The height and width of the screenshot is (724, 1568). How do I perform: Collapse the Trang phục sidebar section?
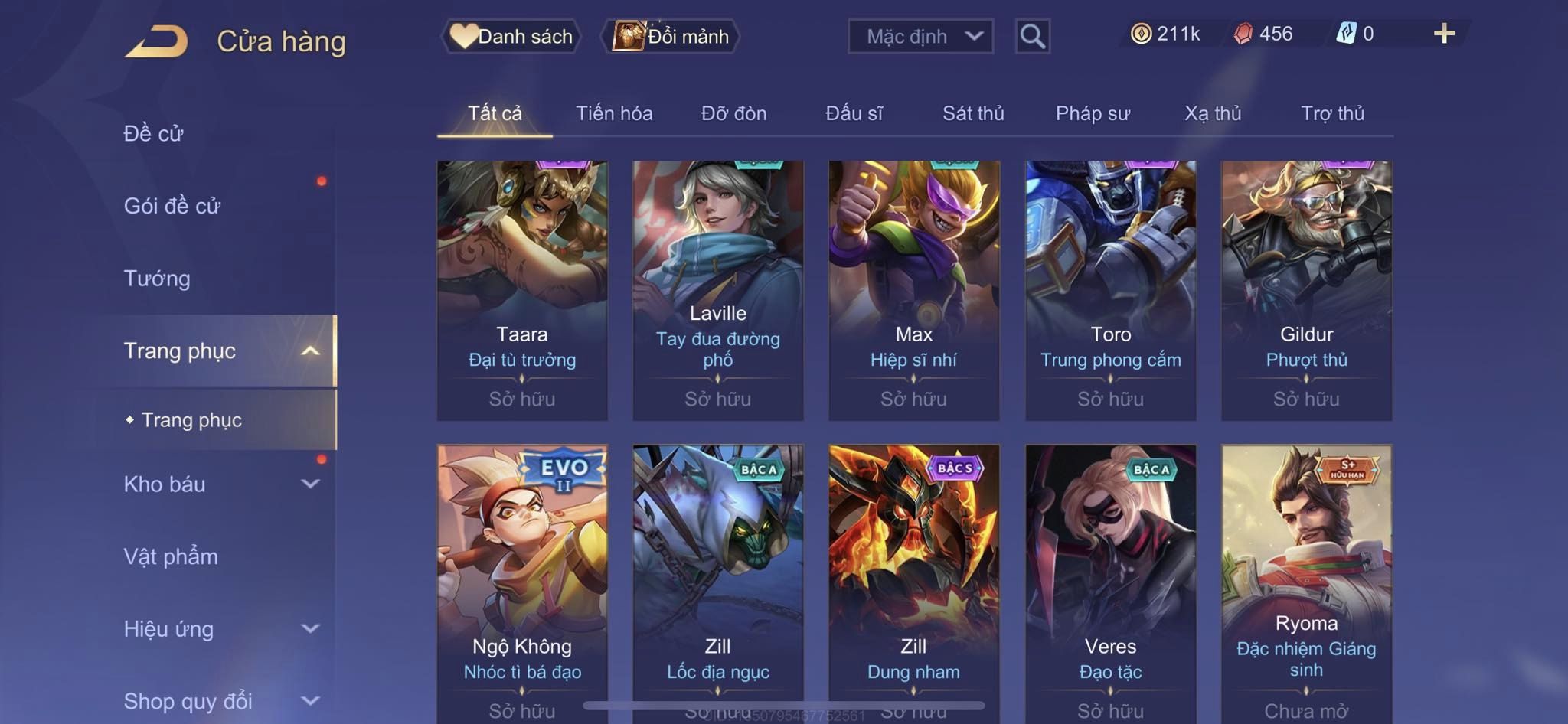click(x=310, y=351)
